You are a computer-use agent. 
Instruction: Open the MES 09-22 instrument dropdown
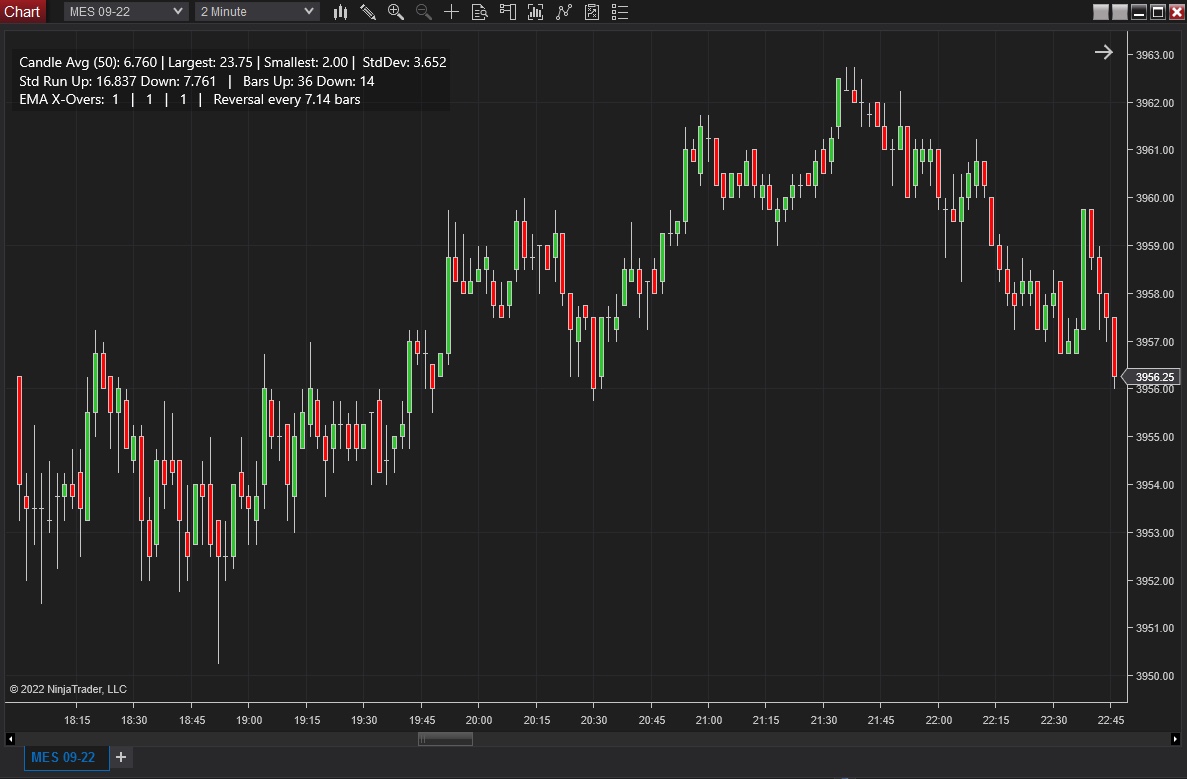126,11
